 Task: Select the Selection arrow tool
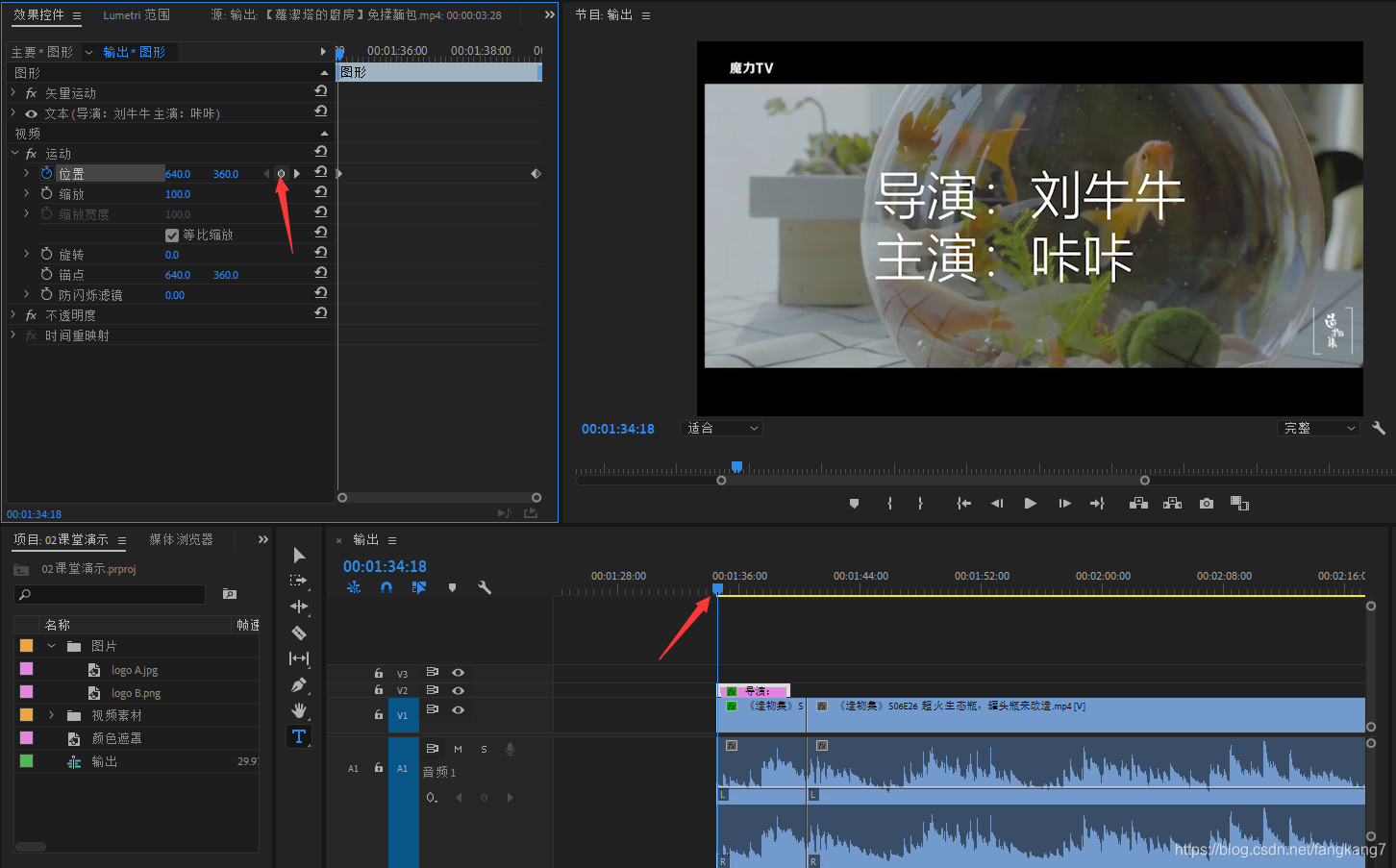299,556
